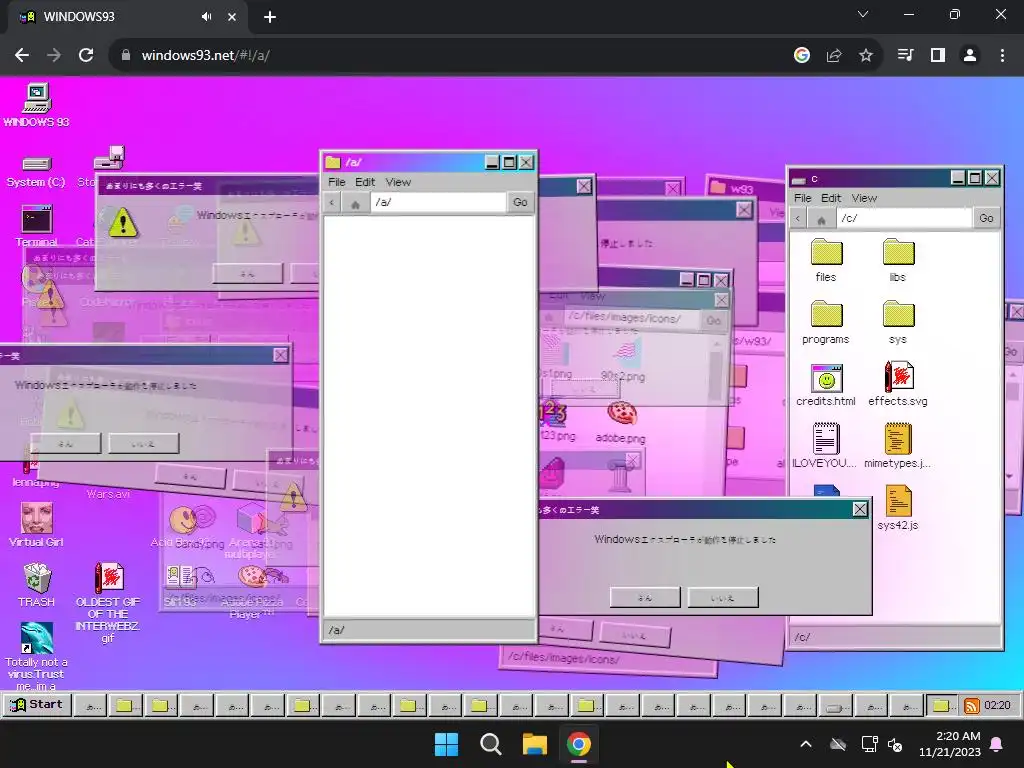This screenshot has width=1024, height=768.
Task: Open the ILOVEYOU file in c window
Action: [825, 446]
